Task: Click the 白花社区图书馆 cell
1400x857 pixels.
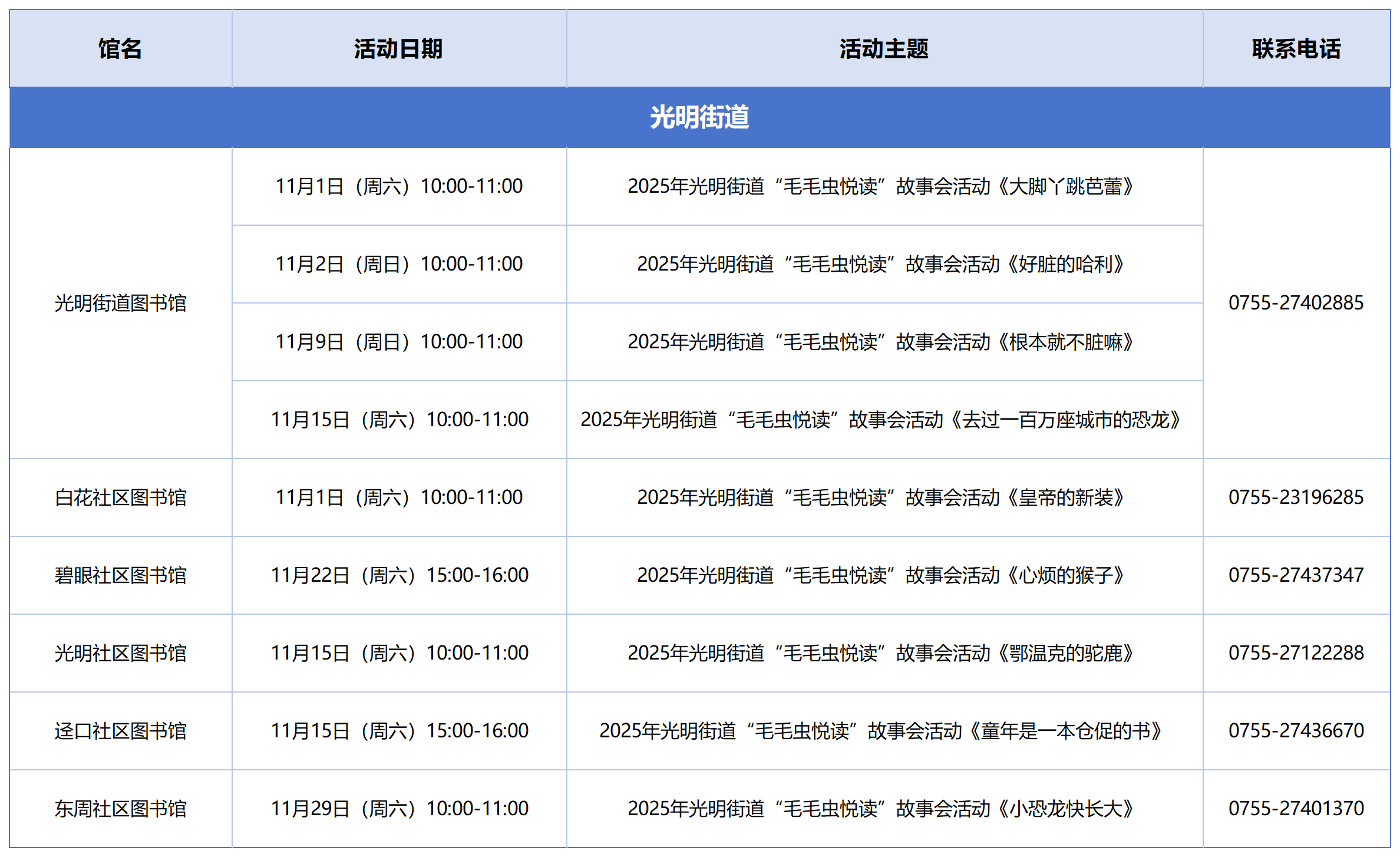Action: [120, 497]
